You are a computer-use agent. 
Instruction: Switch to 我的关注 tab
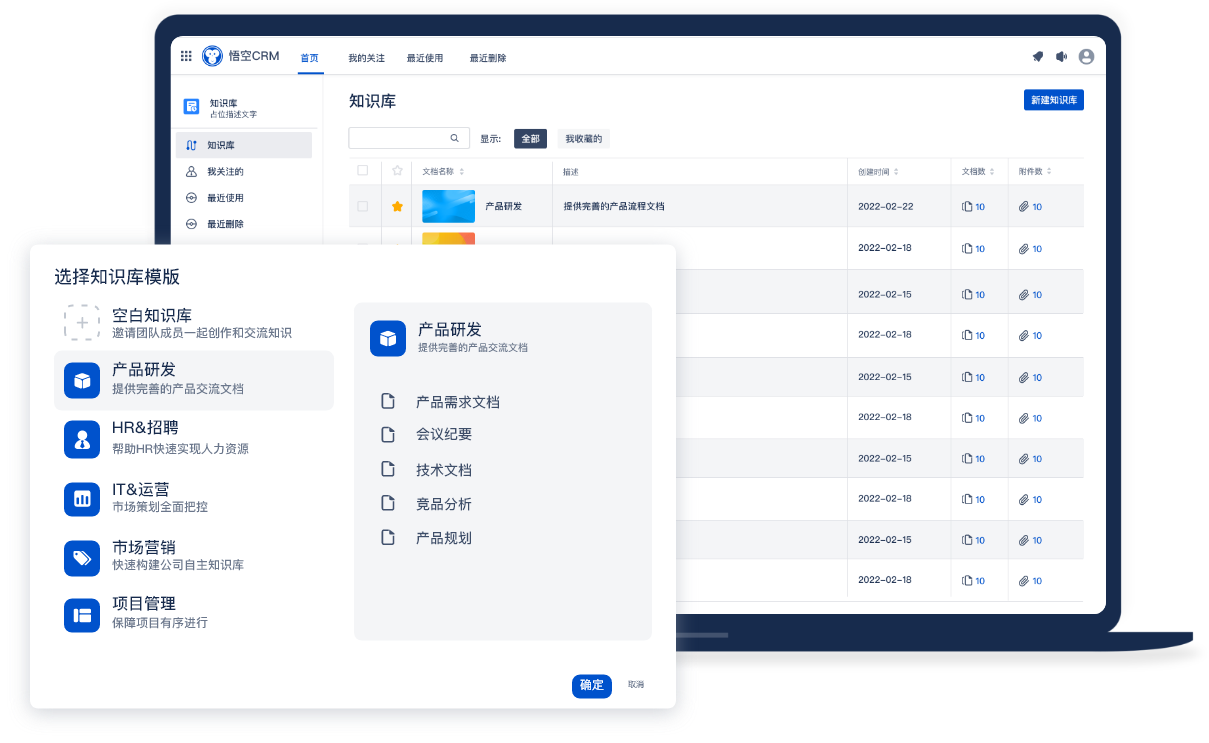coord(366,58)
